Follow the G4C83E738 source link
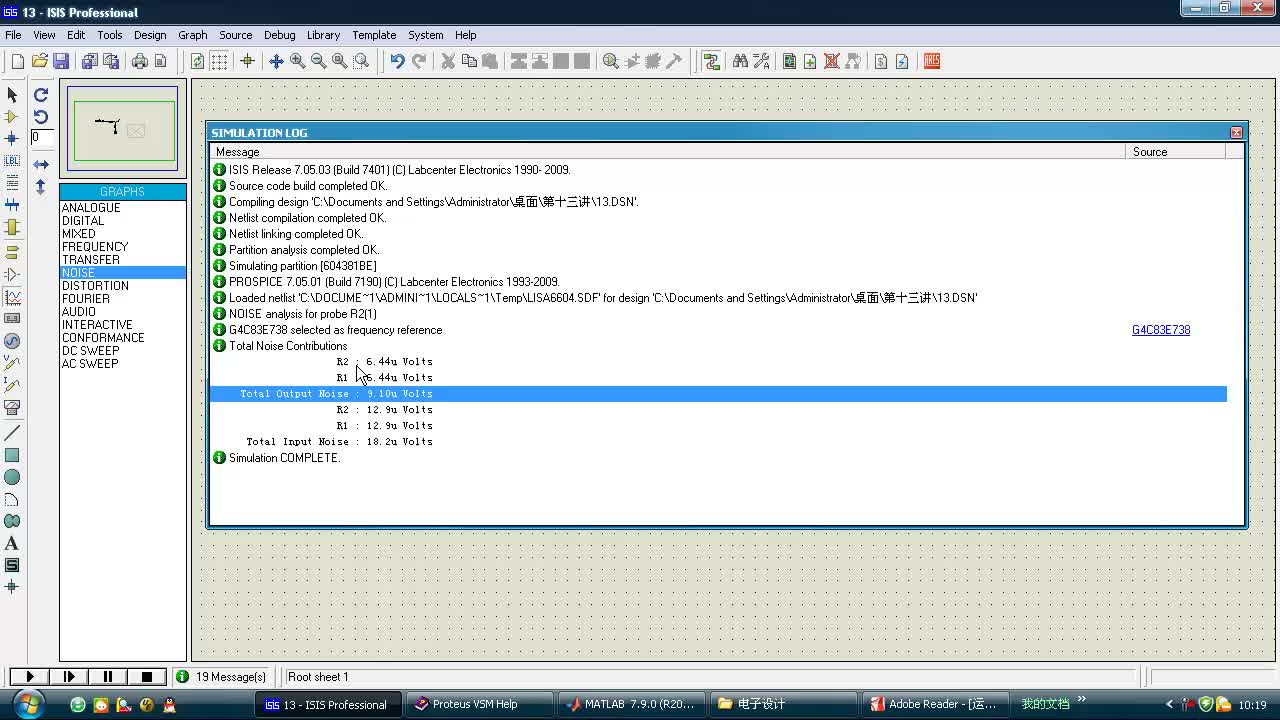 point(1161,330)
